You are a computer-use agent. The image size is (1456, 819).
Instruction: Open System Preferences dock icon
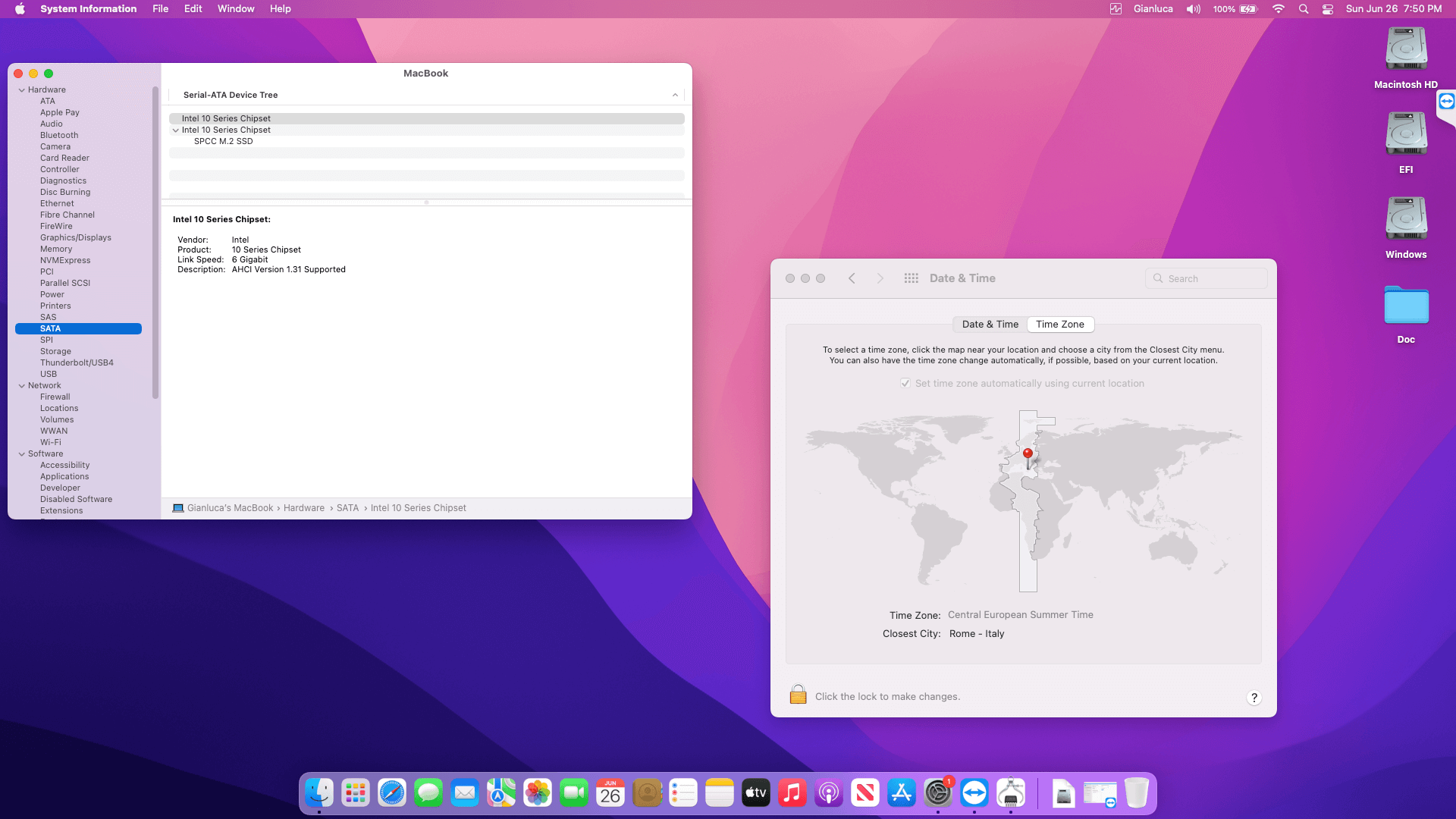(938, 793)
